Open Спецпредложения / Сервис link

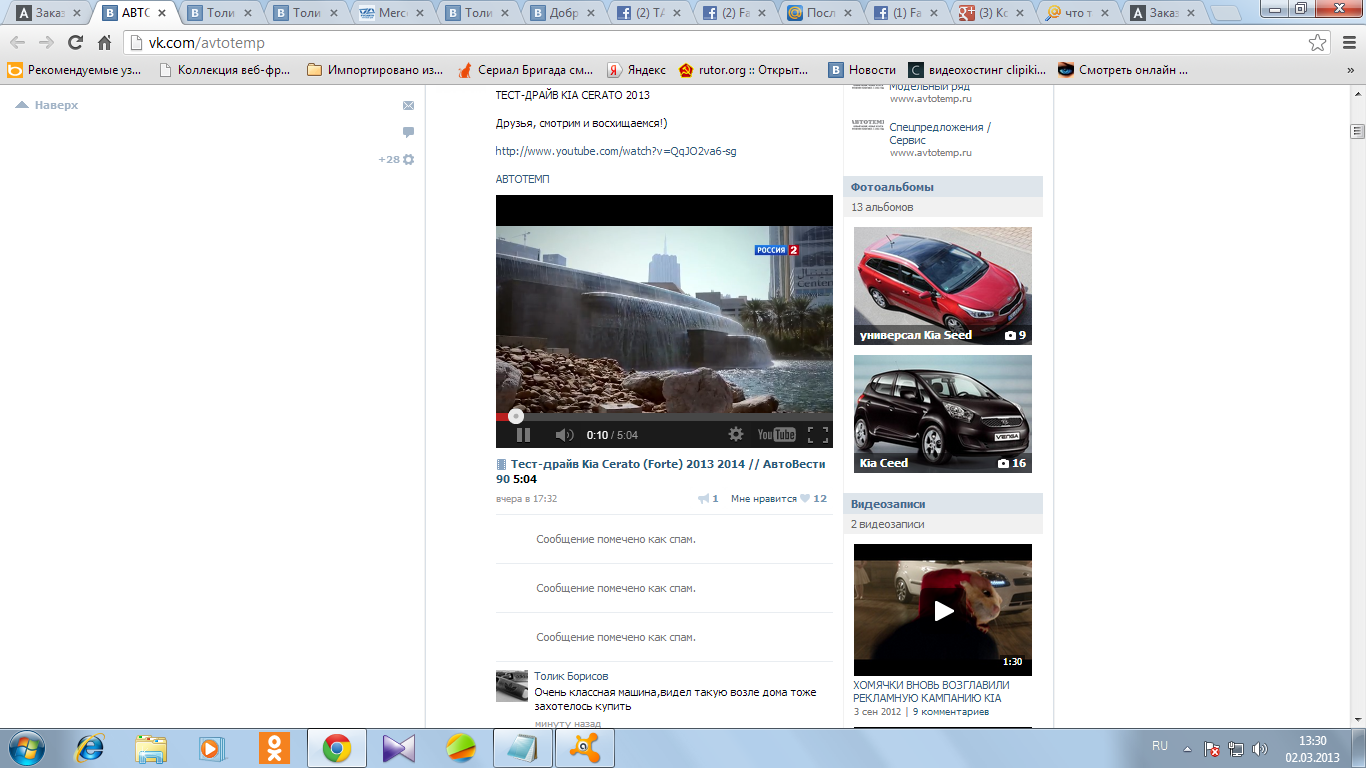[x=940, y=134]
